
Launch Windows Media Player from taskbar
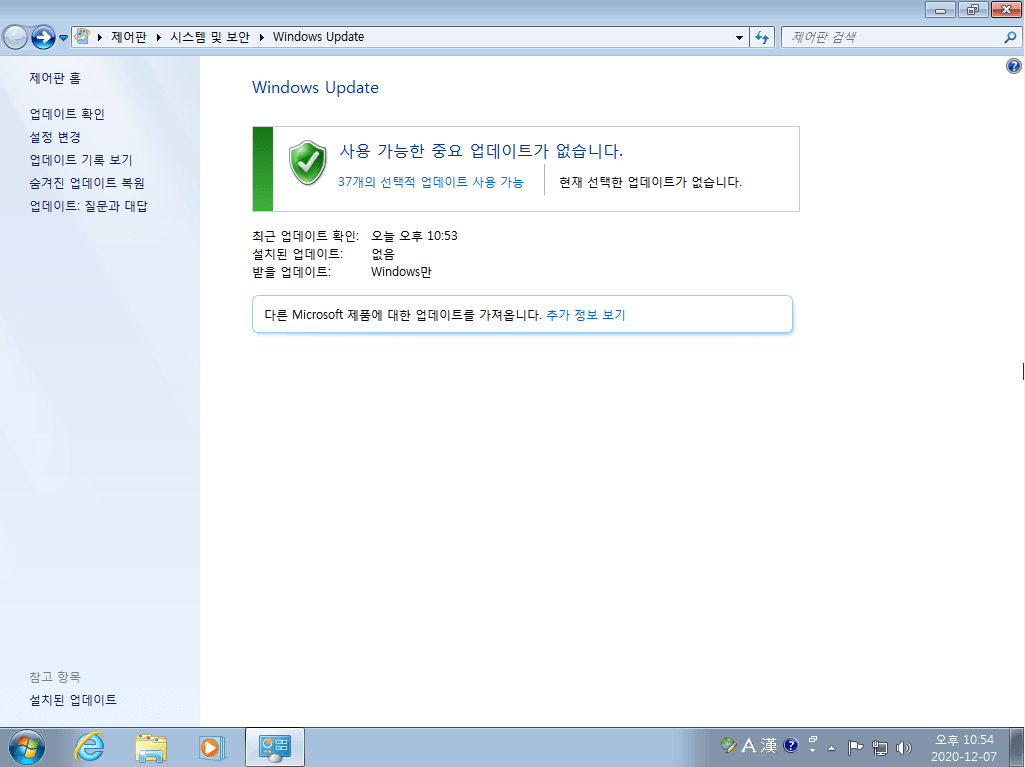212,747
